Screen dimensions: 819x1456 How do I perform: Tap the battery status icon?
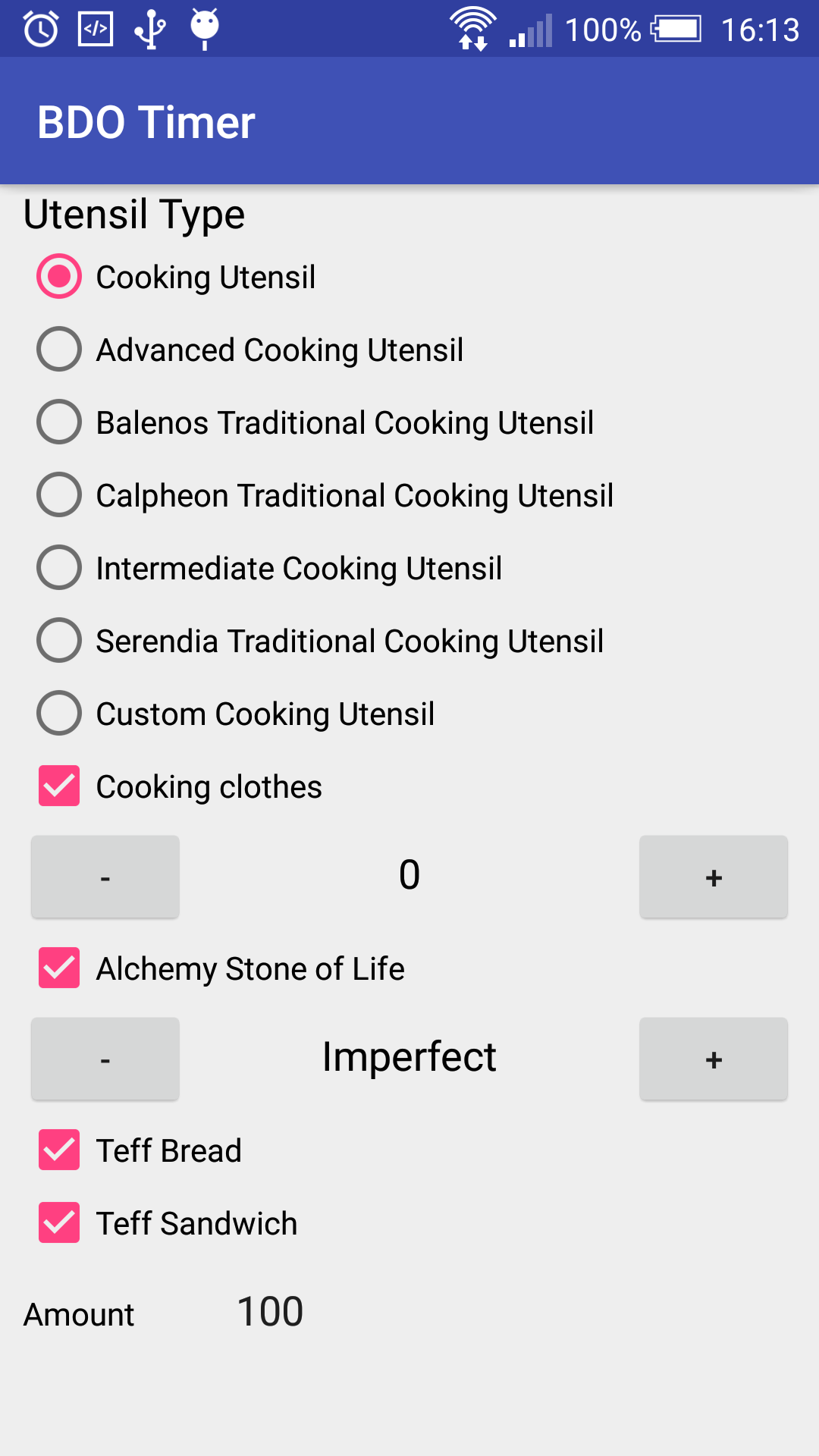676,30
